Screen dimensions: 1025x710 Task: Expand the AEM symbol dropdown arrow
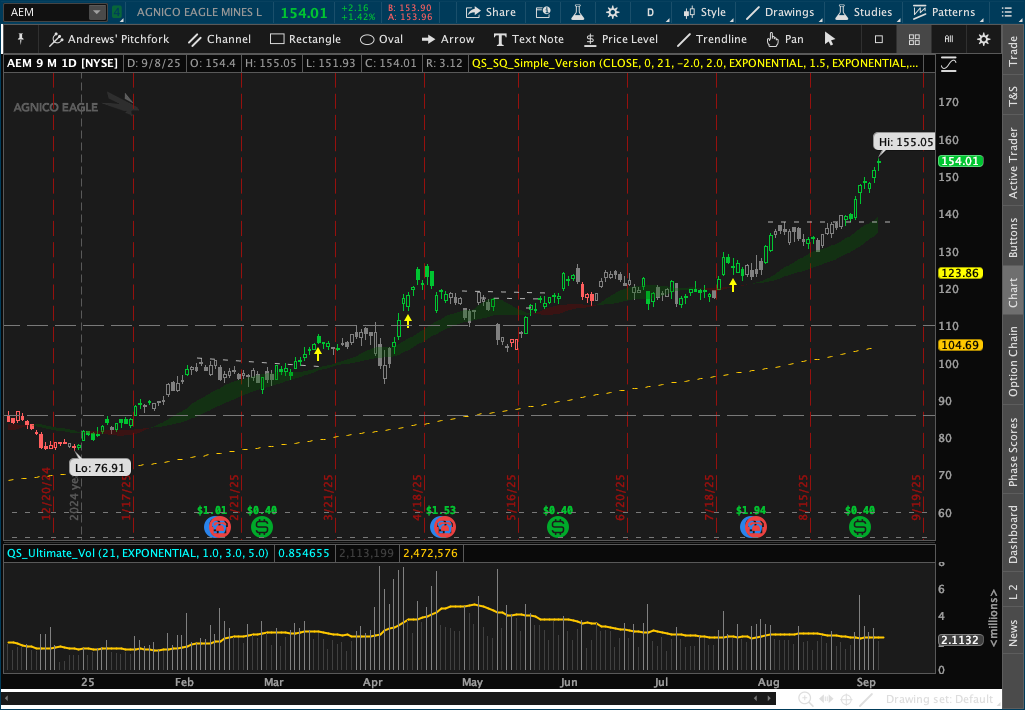[96, 12]
